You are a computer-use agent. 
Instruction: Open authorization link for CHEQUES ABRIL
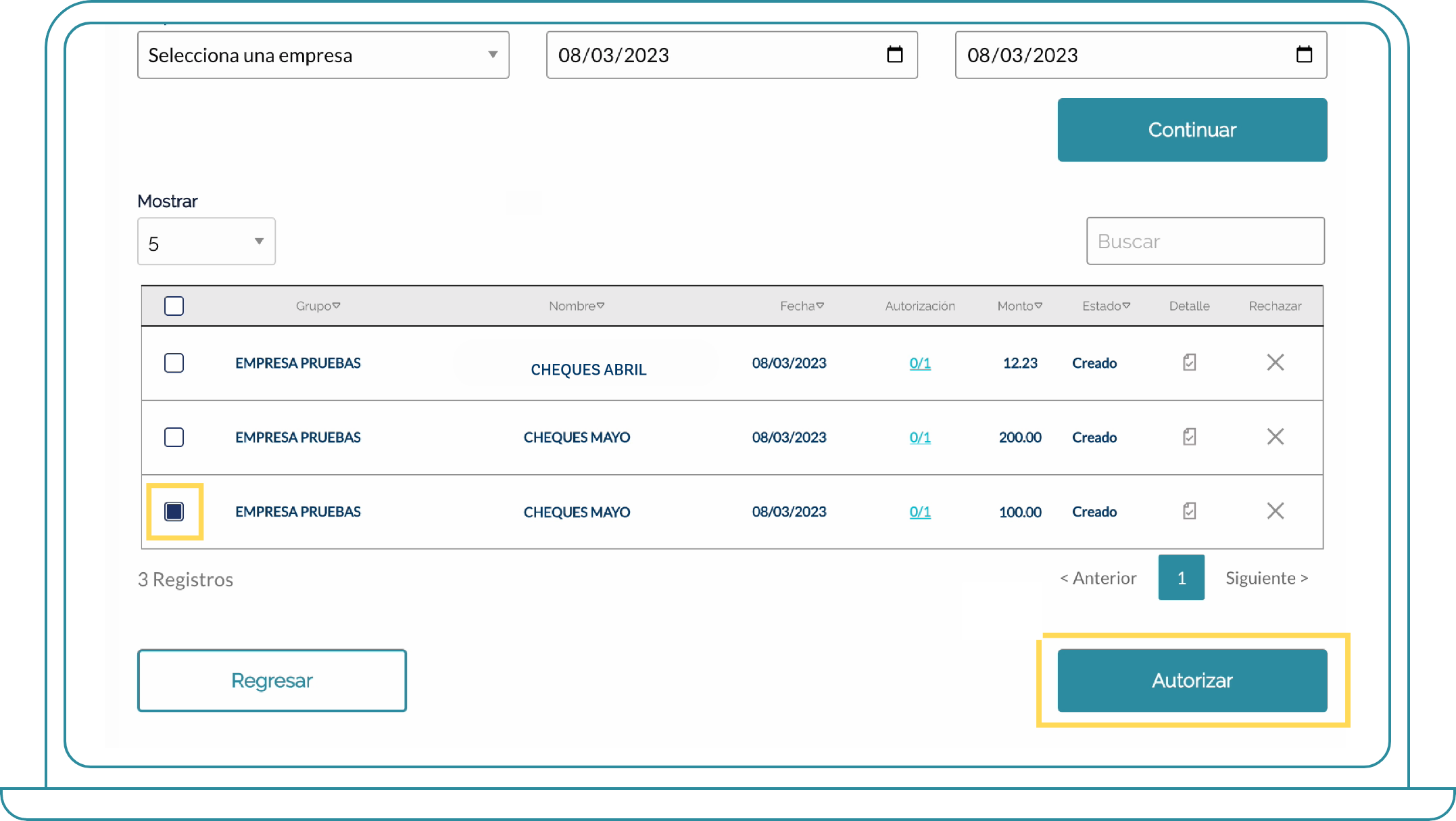[x=918, y=362]
